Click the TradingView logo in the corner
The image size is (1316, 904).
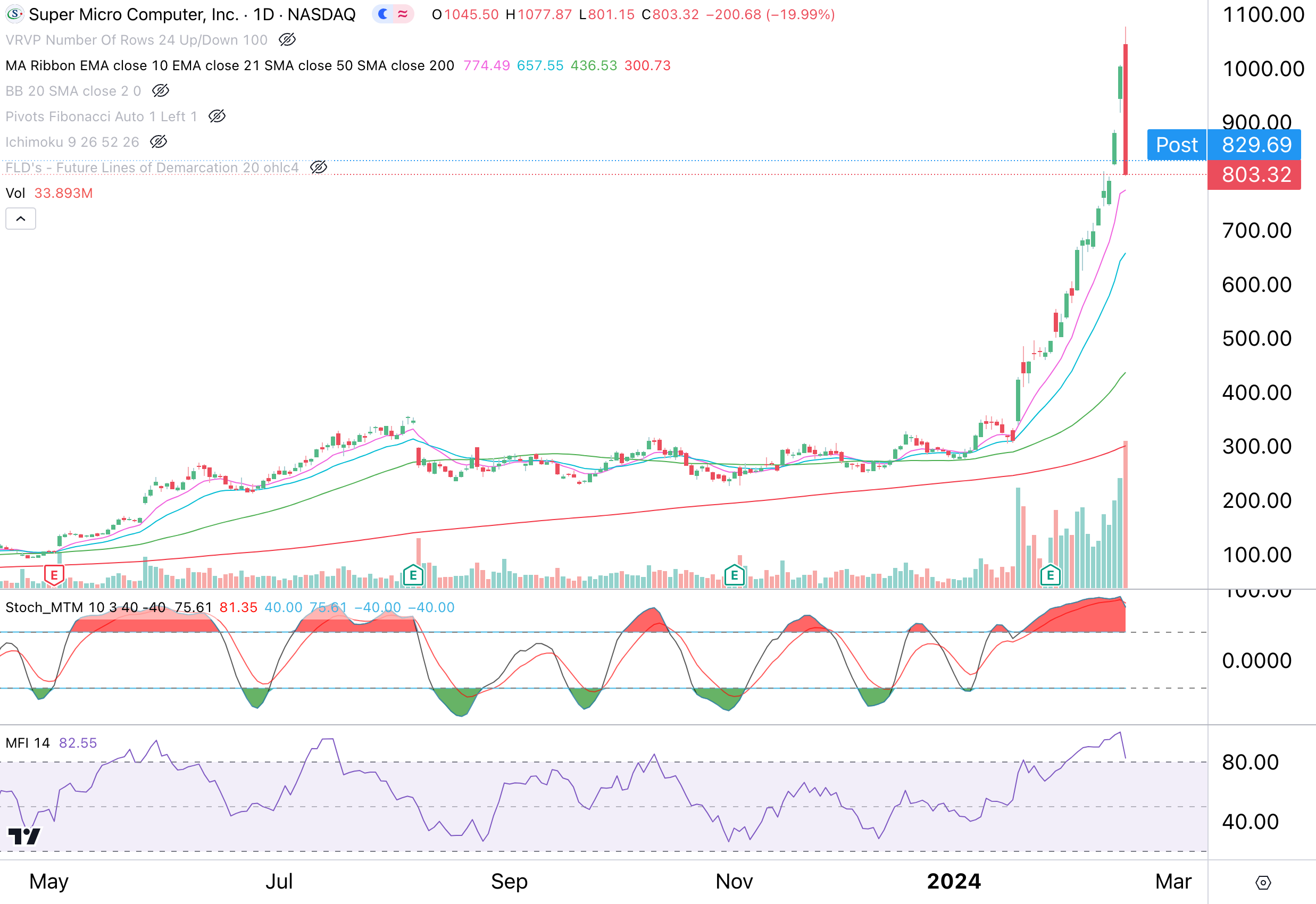pos(24,836)
